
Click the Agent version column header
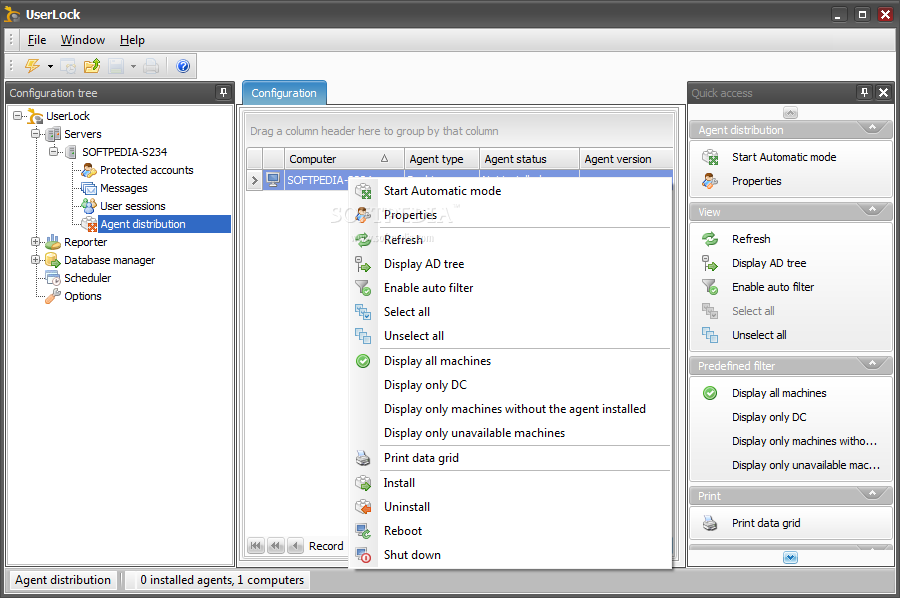click(x=626, y=158)
